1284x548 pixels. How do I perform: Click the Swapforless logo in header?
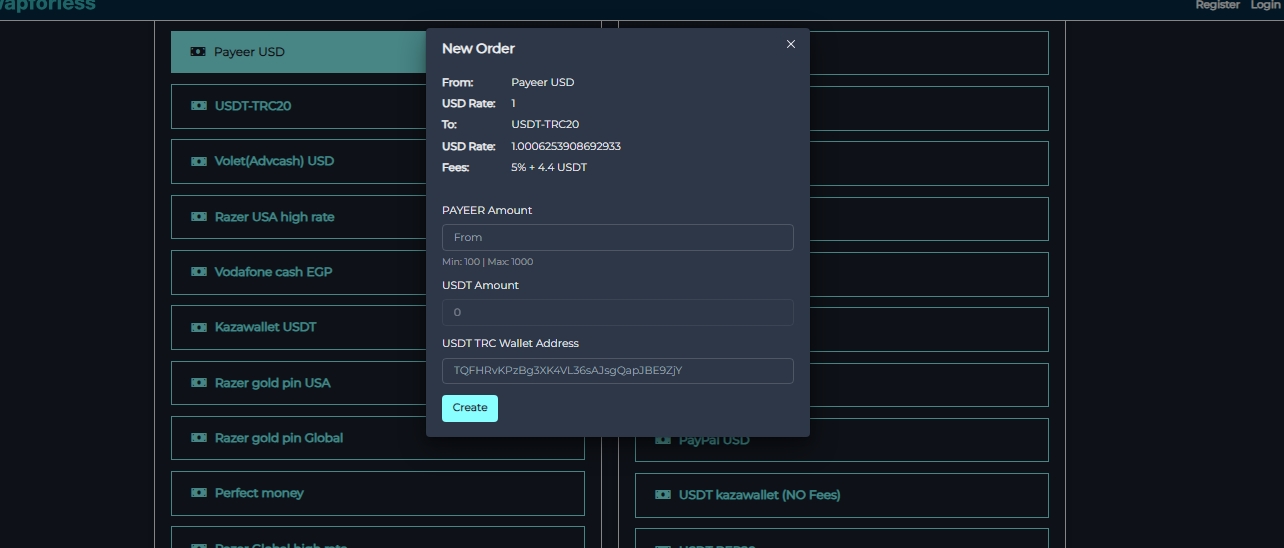point(48,5)
